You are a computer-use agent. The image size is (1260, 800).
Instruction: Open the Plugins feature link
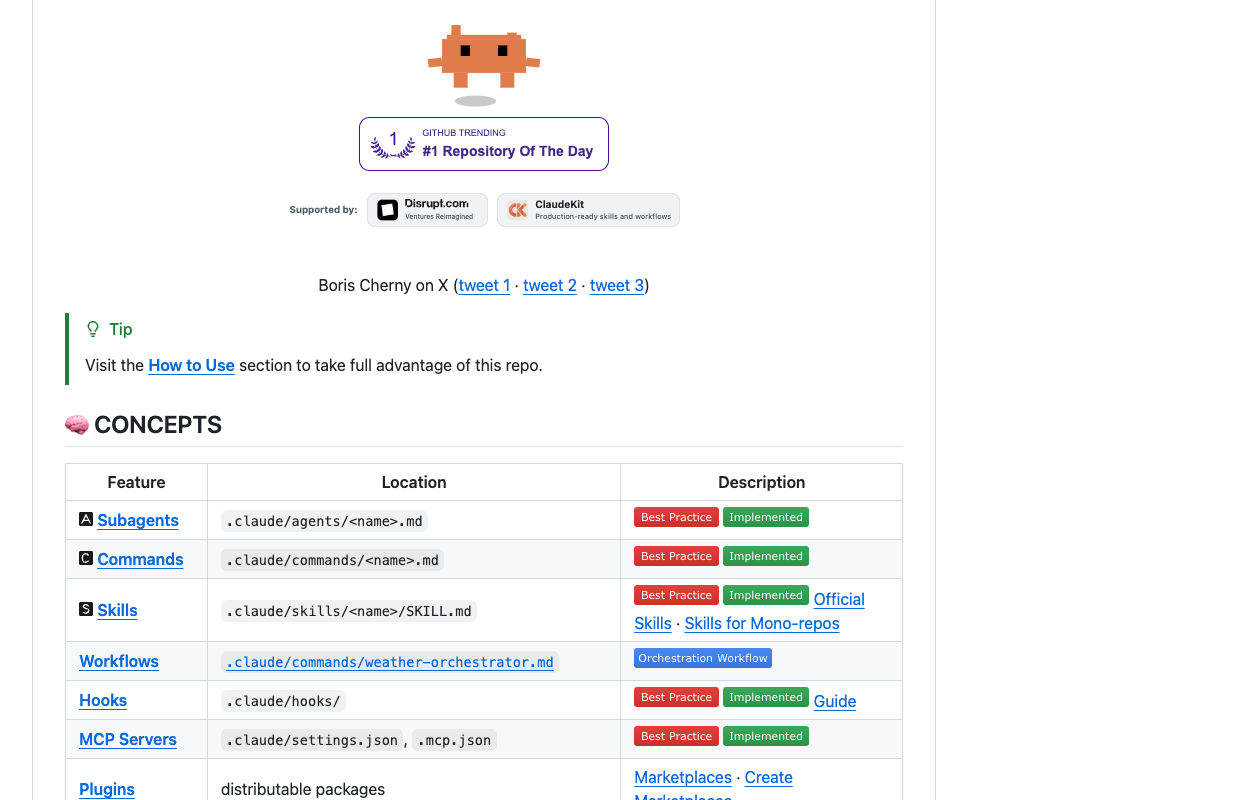tap(107, 789)
